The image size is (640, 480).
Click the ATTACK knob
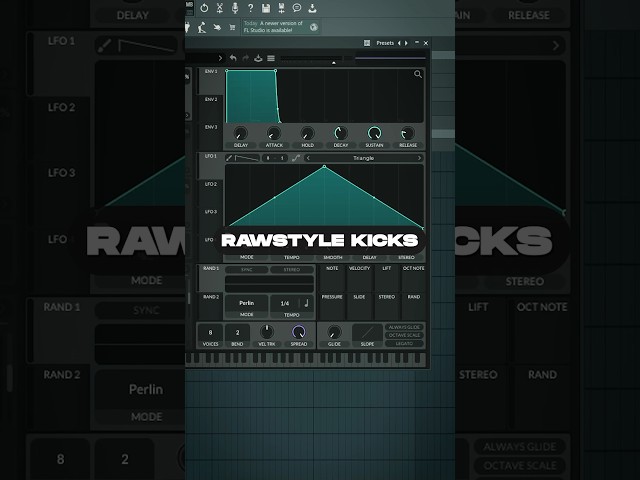point(274,133)
